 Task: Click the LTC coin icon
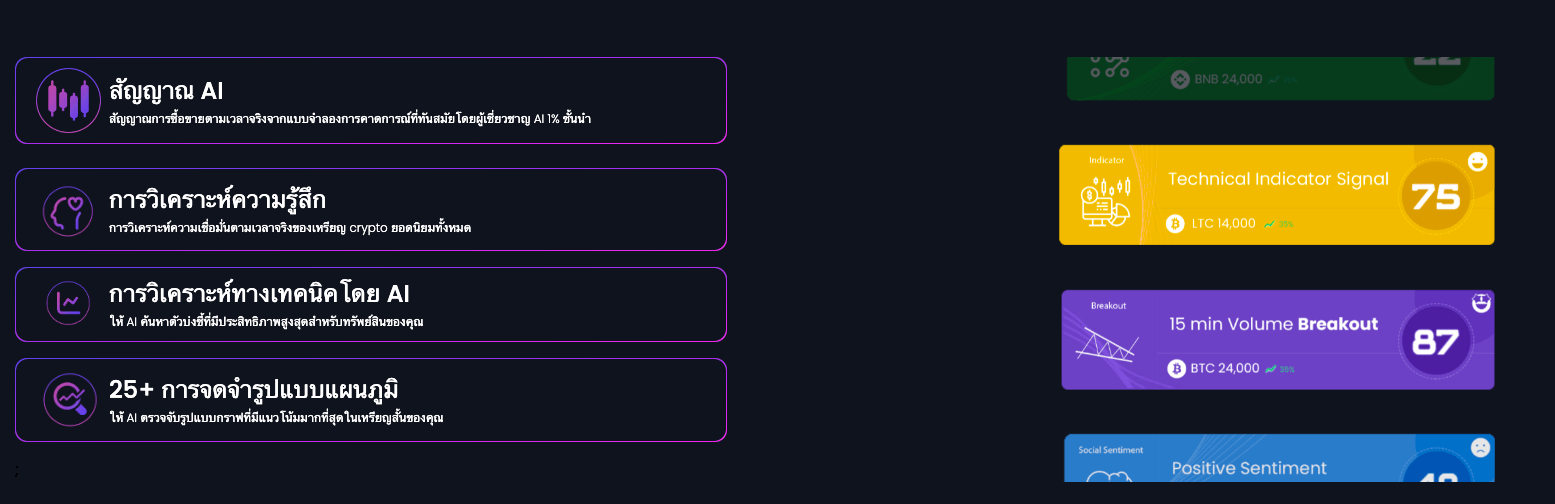(x=1176, y=224)
